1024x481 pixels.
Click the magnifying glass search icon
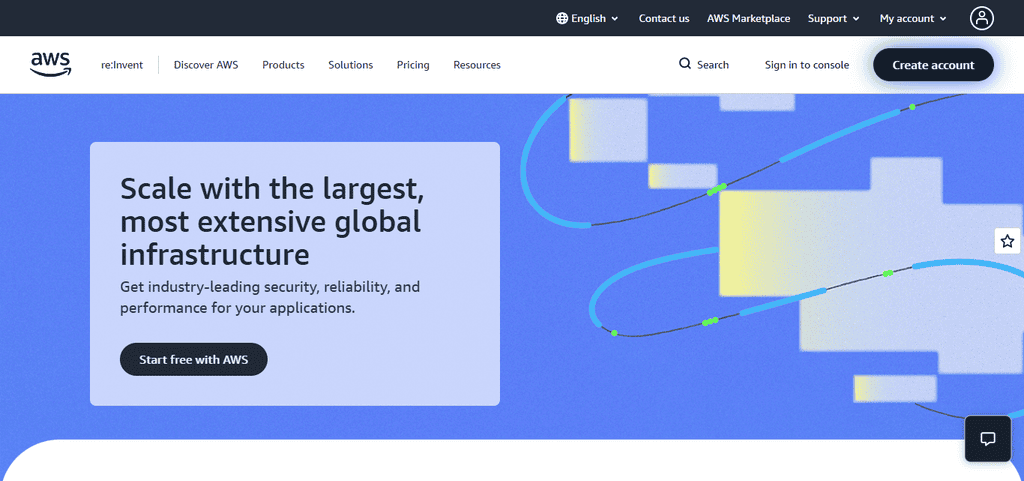(x=684, y=64)
